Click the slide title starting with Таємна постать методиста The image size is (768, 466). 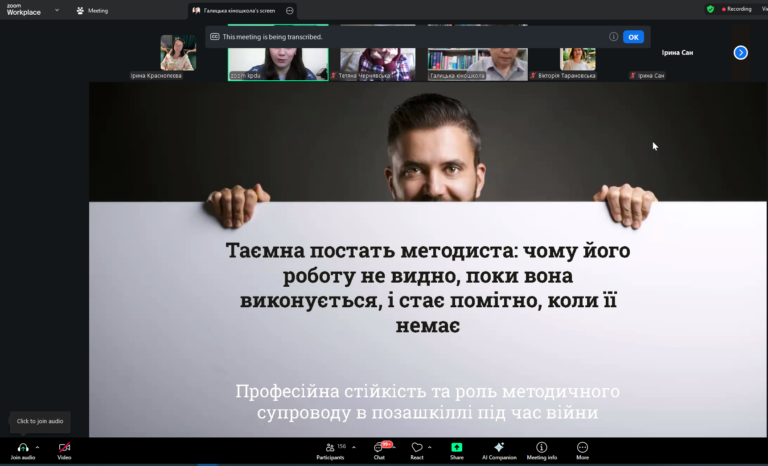(428, 288)
